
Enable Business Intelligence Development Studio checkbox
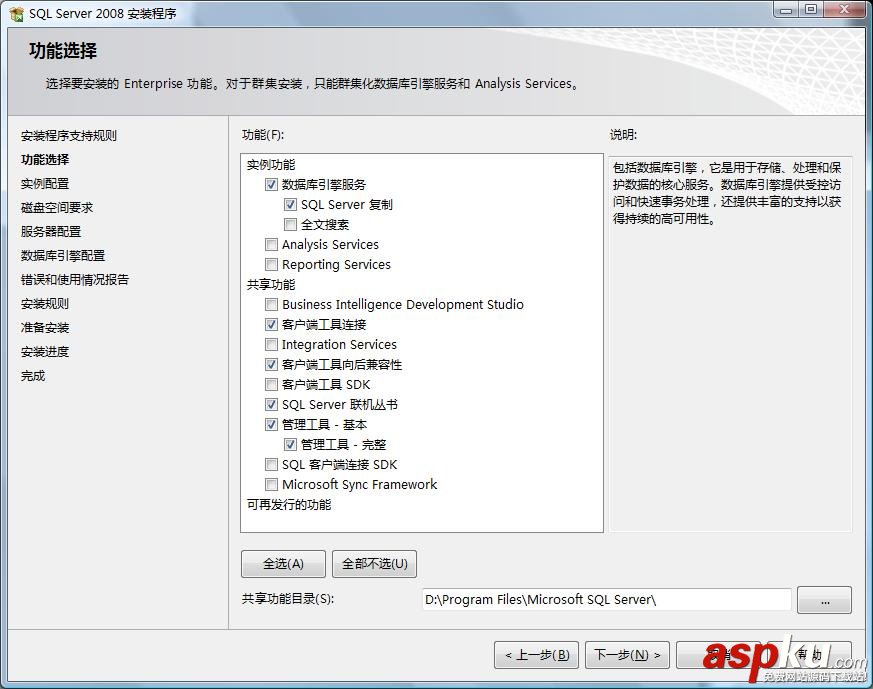coord(271,304)
